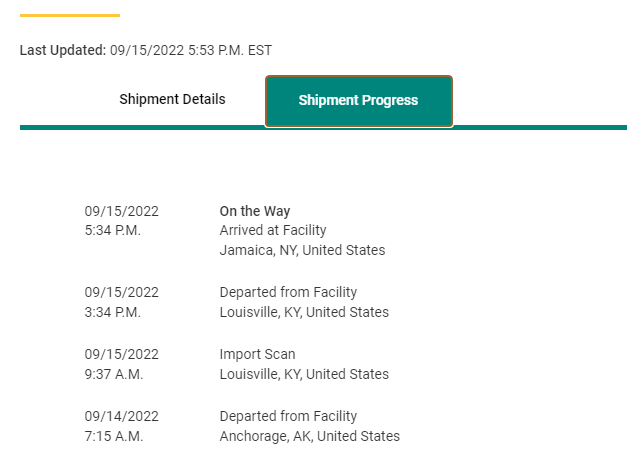Viewport: 627px width, 459px height.
Task: Click the 9:37 A.M. time entry
Action: 114,374
